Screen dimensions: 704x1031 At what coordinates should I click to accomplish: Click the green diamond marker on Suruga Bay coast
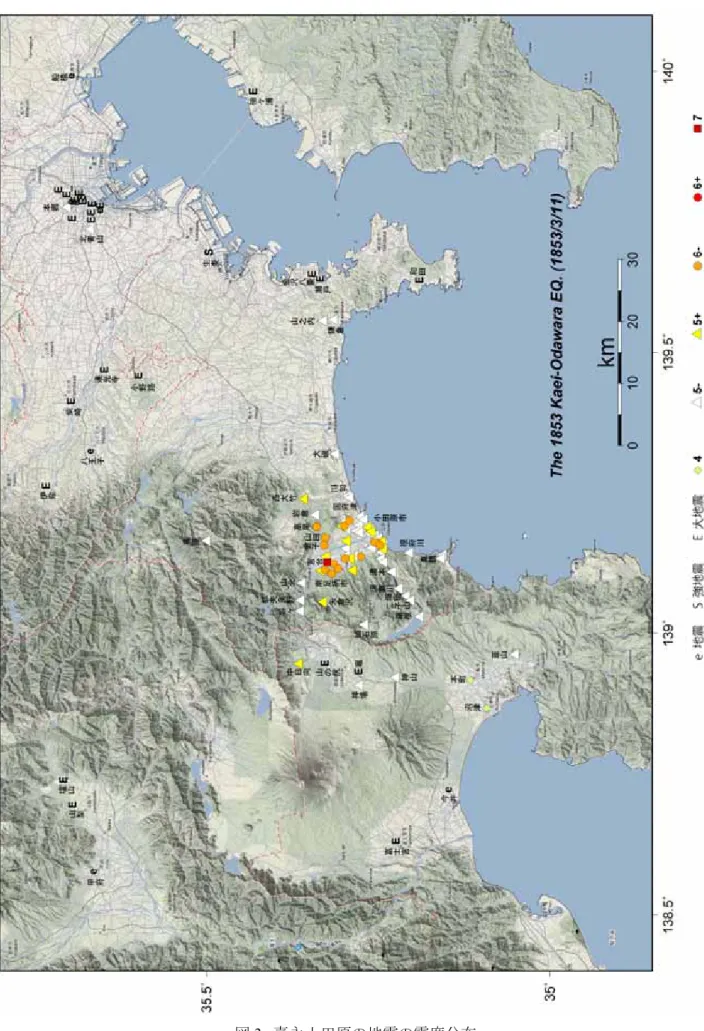[x=487, y=708]
